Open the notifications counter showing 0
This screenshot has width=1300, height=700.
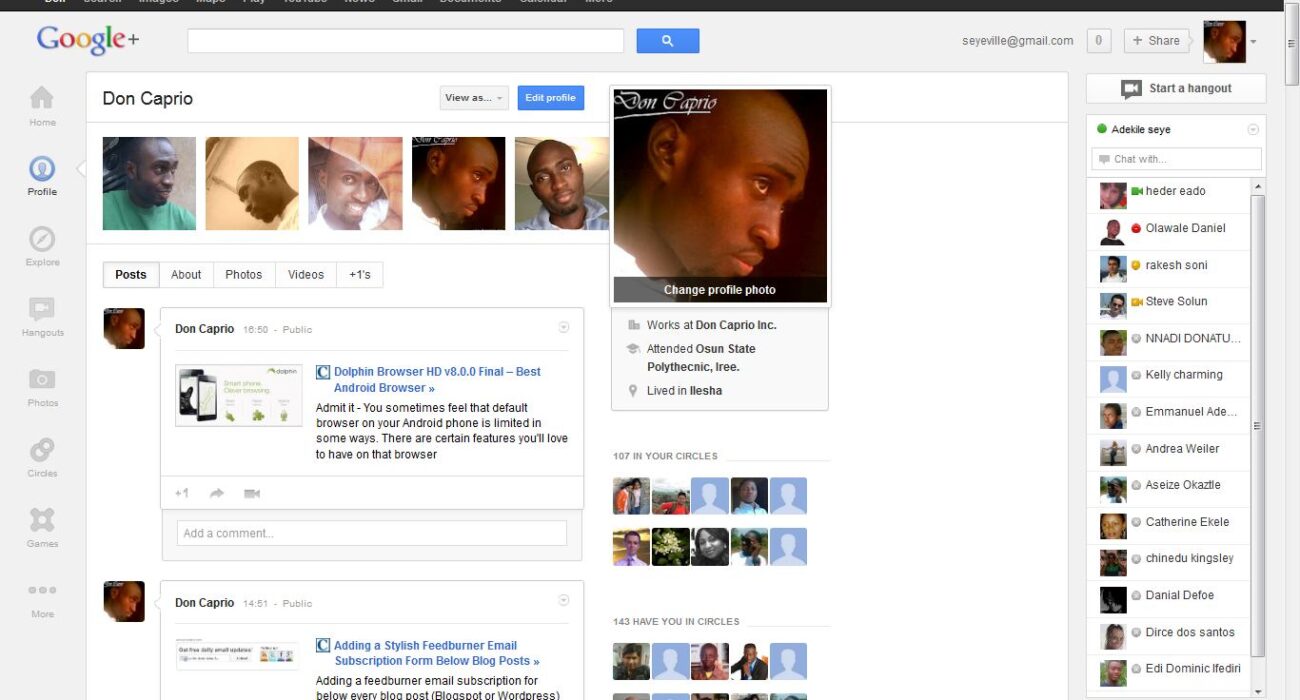click(x=1098, y=41)
